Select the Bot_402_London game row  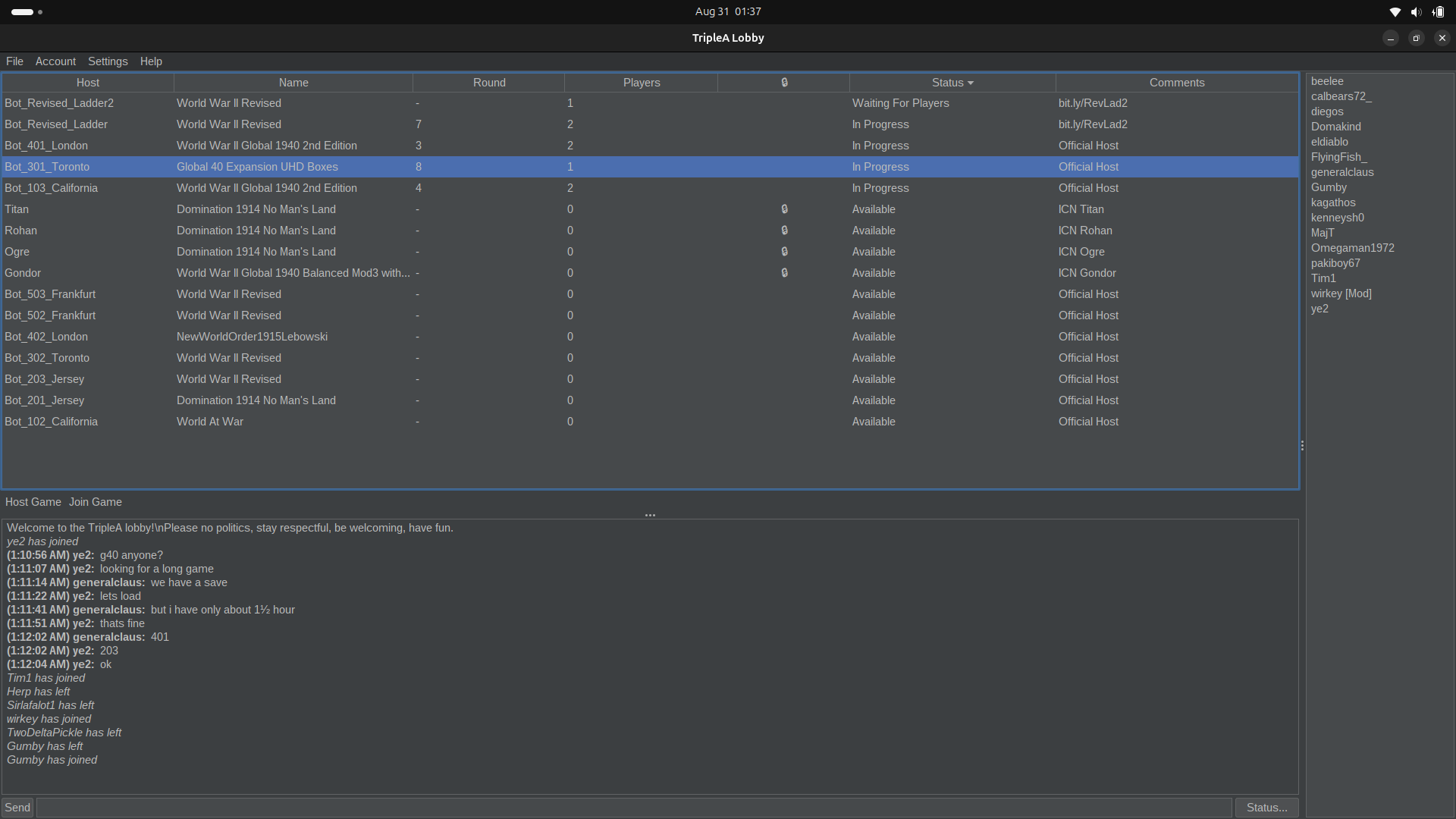point(650,337)
